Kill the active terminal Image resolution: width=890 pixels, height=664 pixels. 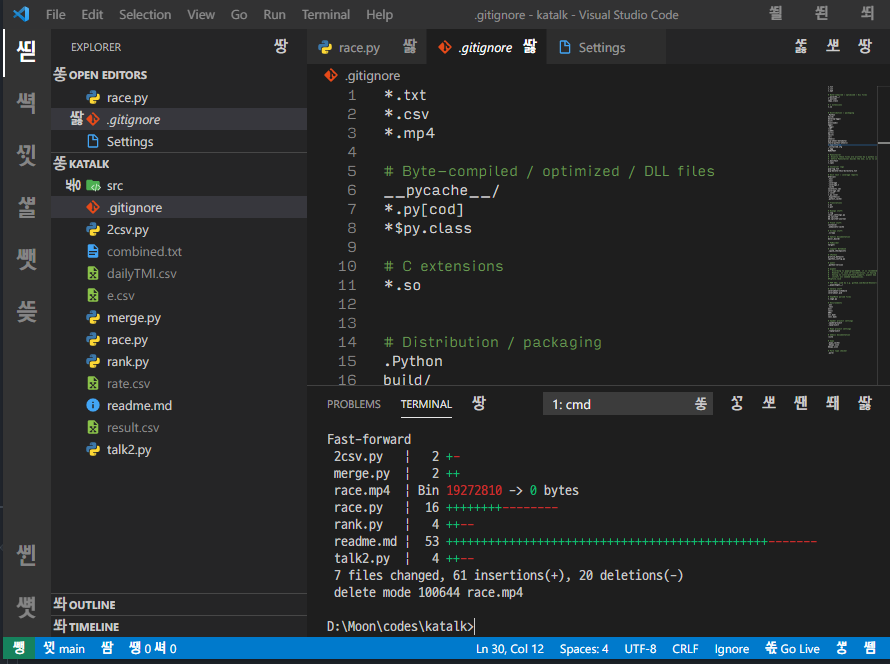pyautogui.click(x=800, y=404)
